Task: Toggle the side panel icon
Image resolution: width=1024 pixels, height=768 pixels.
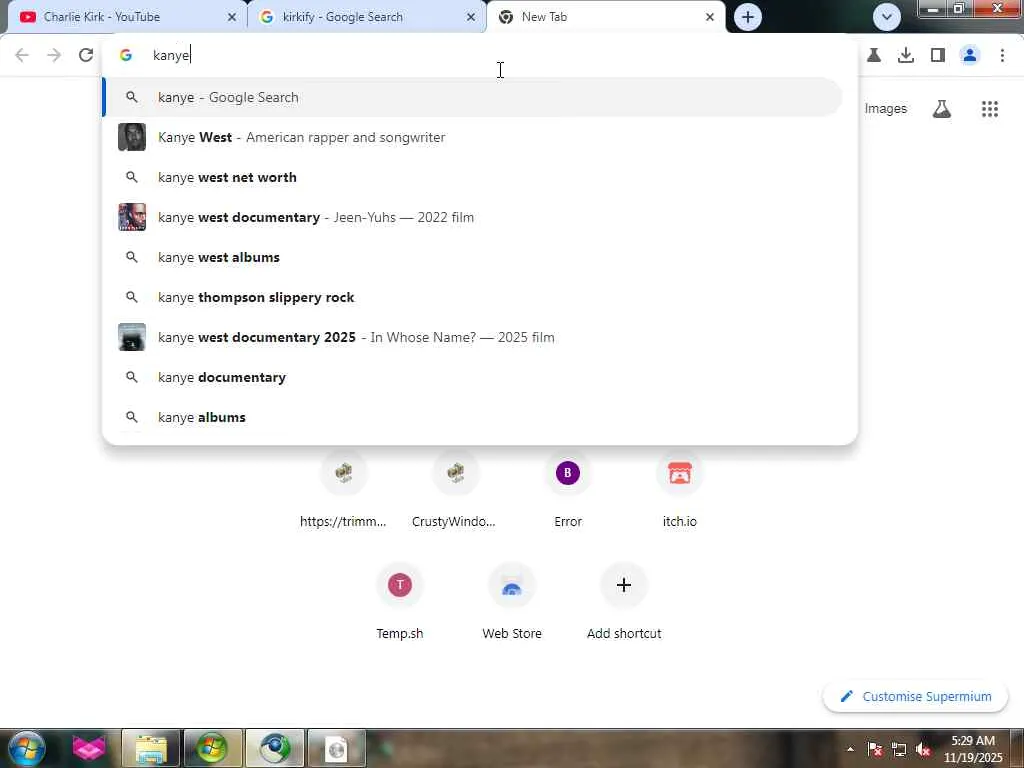Action: tap(938, 55)
